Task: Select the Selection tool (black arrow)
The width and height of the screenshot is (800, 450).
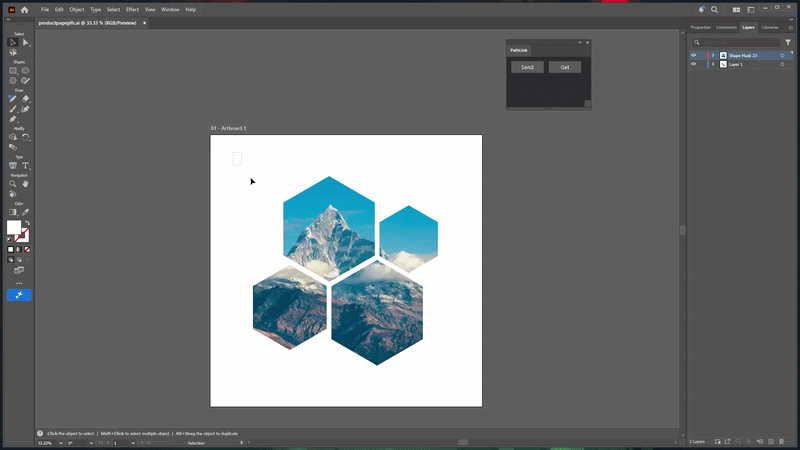Action: (x=13, y=43)
